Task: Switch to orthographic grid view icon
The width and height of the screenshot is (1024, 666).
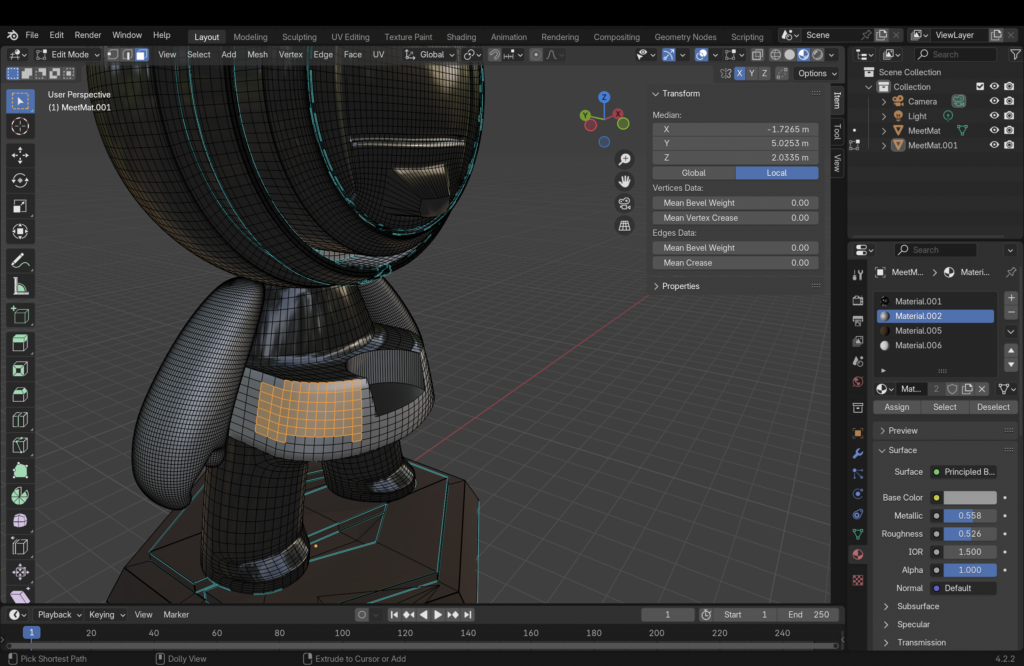Action: point(624,225)
